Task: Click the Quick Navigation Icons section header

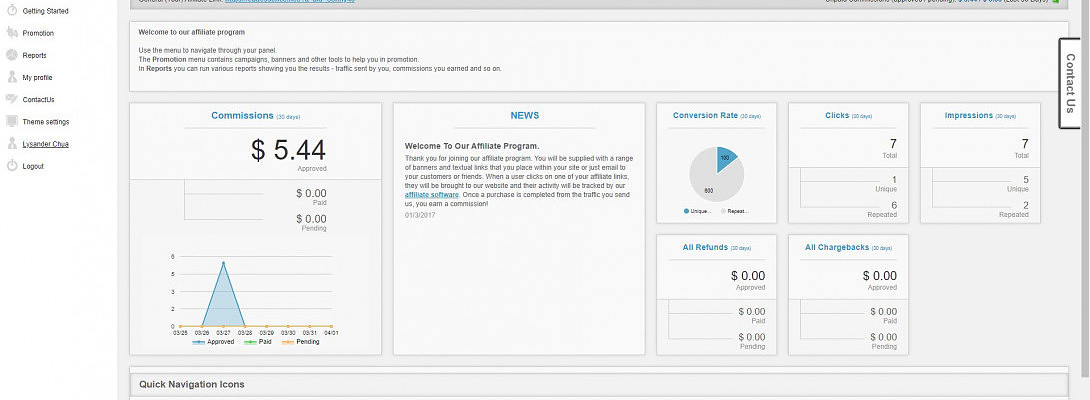Action: click(x=191, y=384)
